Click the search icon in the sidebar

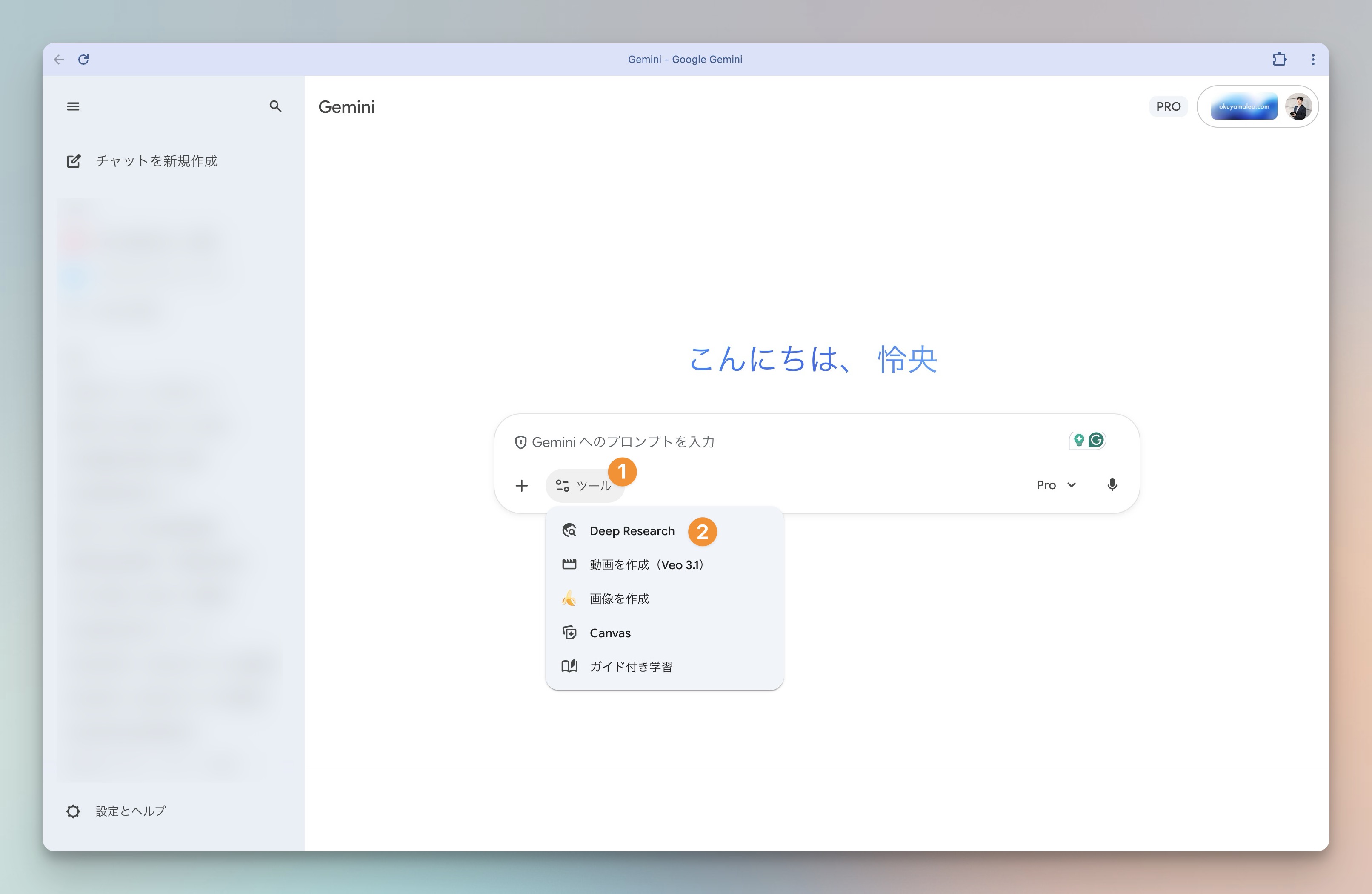click(276, 107)
